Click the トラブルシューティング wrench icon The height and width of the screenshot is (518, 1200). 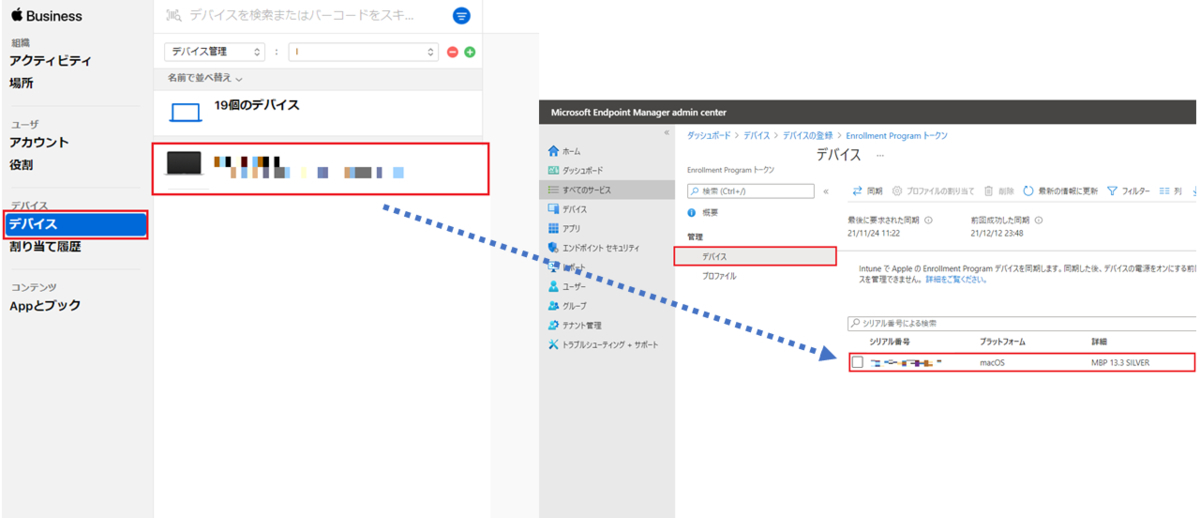click(554, 344)
